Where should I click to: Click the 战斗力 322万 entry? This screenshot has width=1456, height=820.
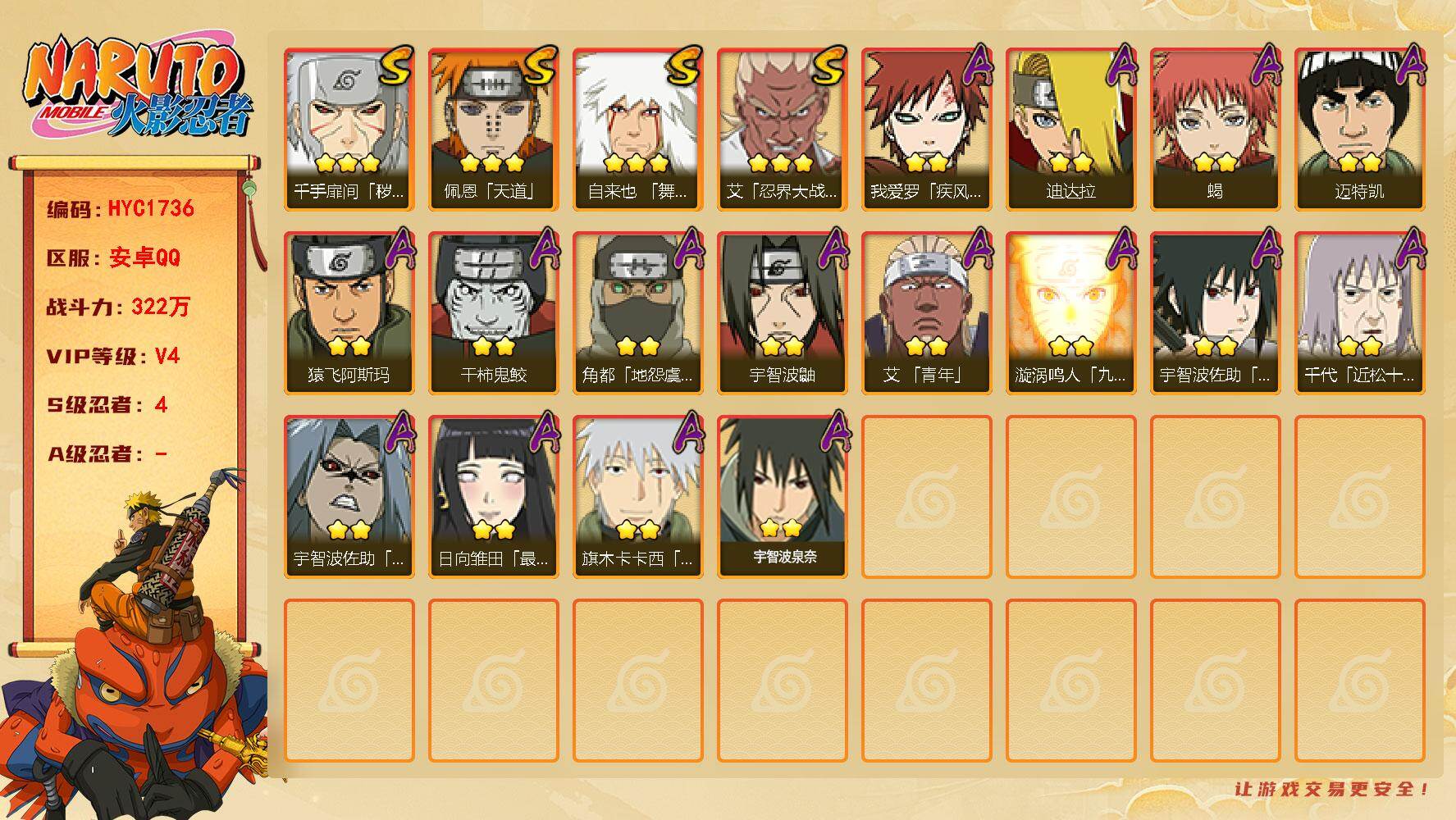pos(118,307)
